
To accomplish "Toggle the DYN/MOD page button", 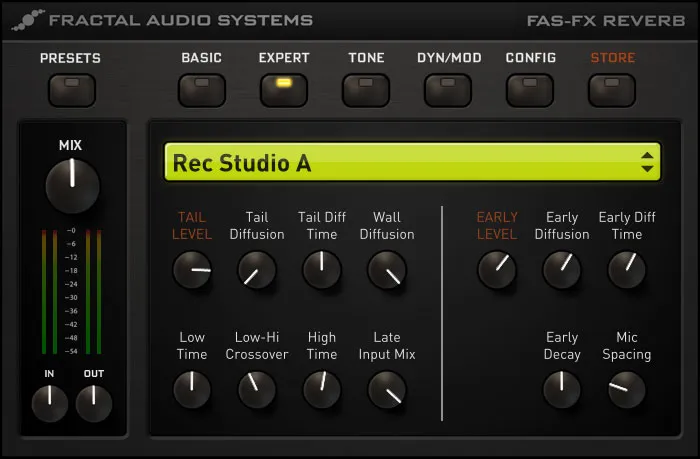I will (448, 90).
